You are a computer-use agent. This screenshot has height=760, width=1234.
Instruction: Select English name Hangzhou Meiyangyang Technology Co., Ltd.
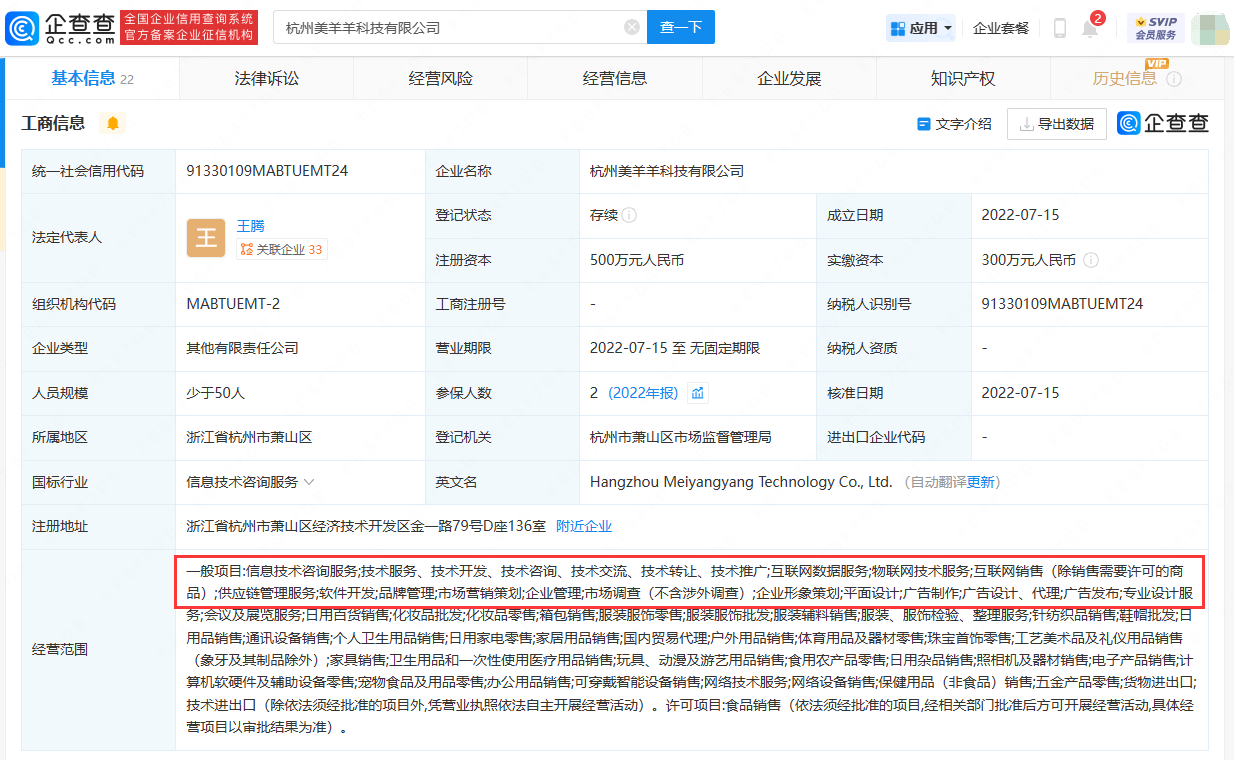[x=741, y=482]
